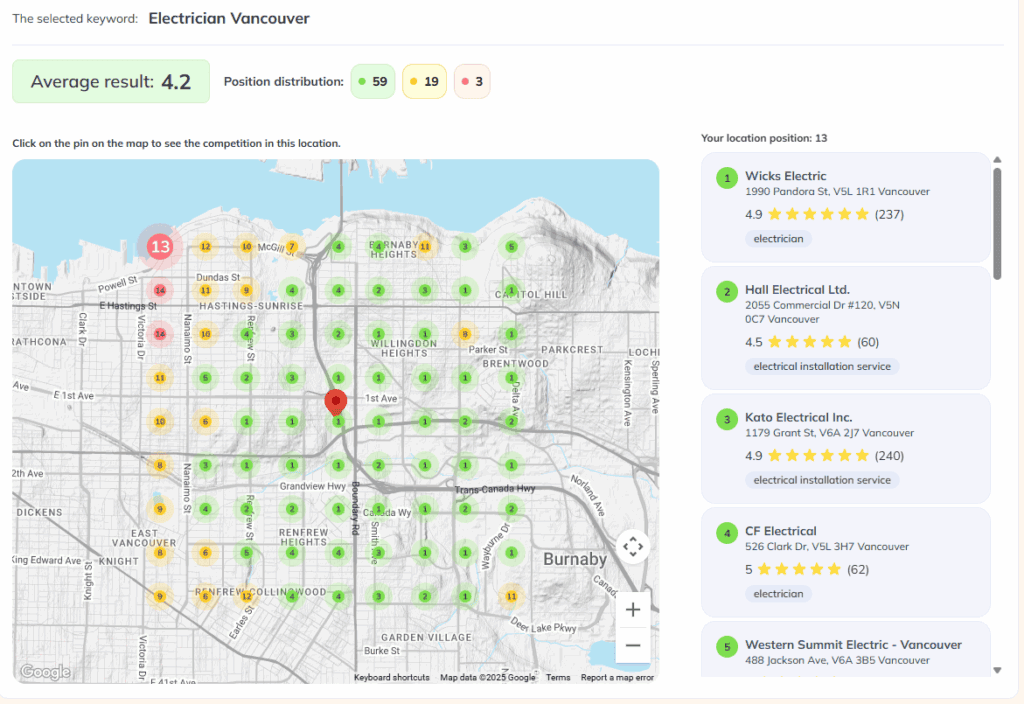
Task: Click the yellow 11 pin at Burnaby Heights
Action: [425, 247]
